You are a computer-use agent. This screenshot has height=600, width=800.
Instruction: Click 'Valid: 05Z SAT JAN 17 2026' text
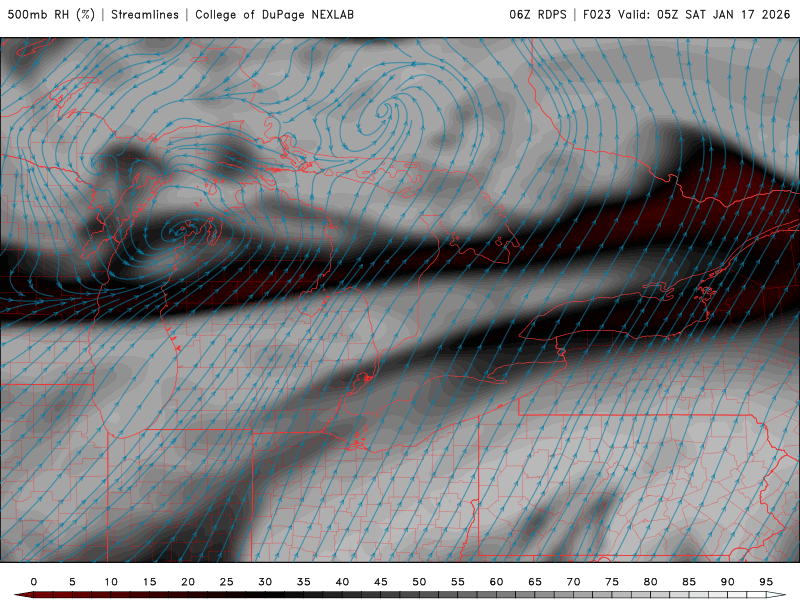704,14
